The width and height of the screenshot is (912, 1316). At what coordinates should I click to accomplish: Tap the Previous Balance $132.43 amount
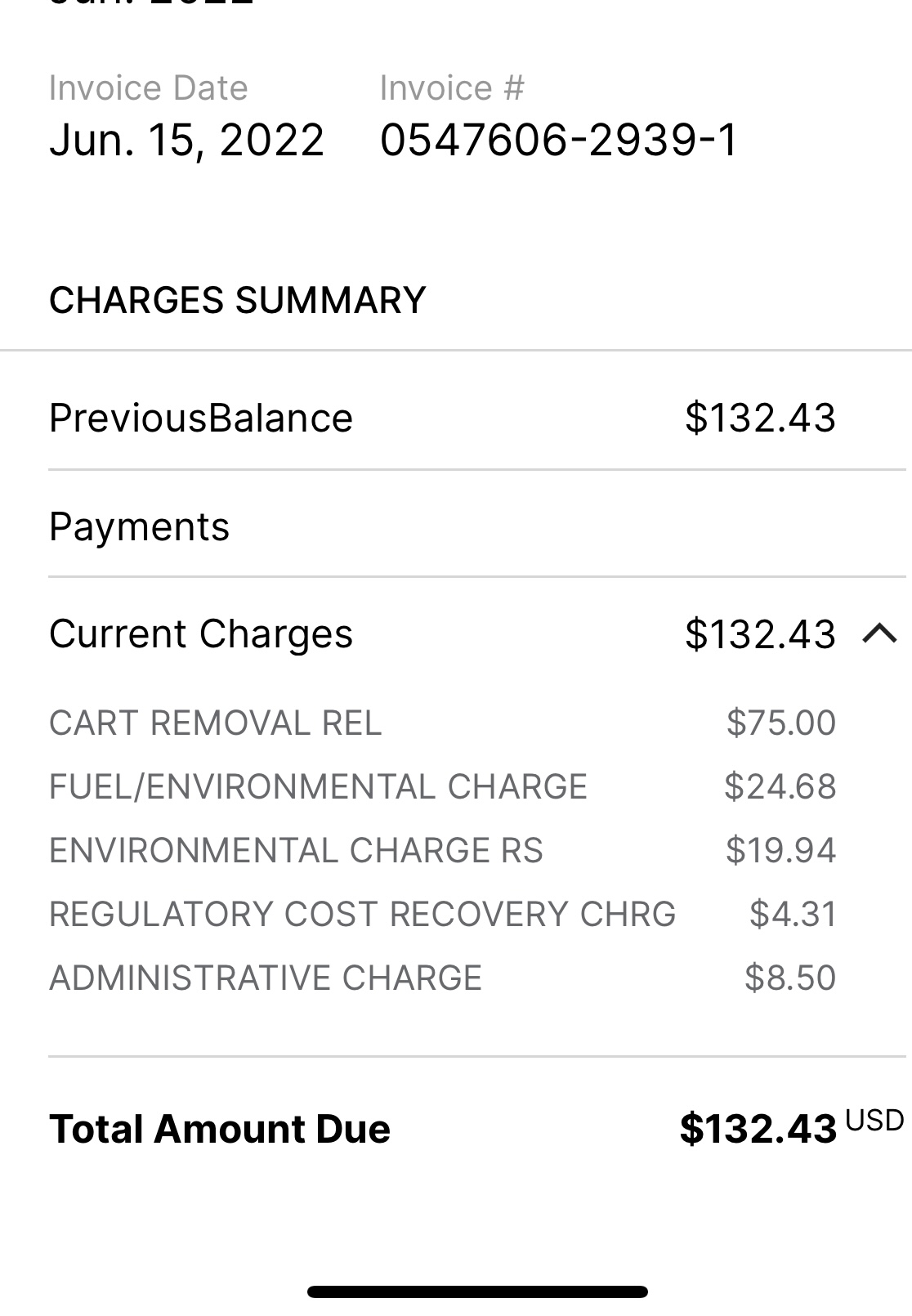coord(761,418)
